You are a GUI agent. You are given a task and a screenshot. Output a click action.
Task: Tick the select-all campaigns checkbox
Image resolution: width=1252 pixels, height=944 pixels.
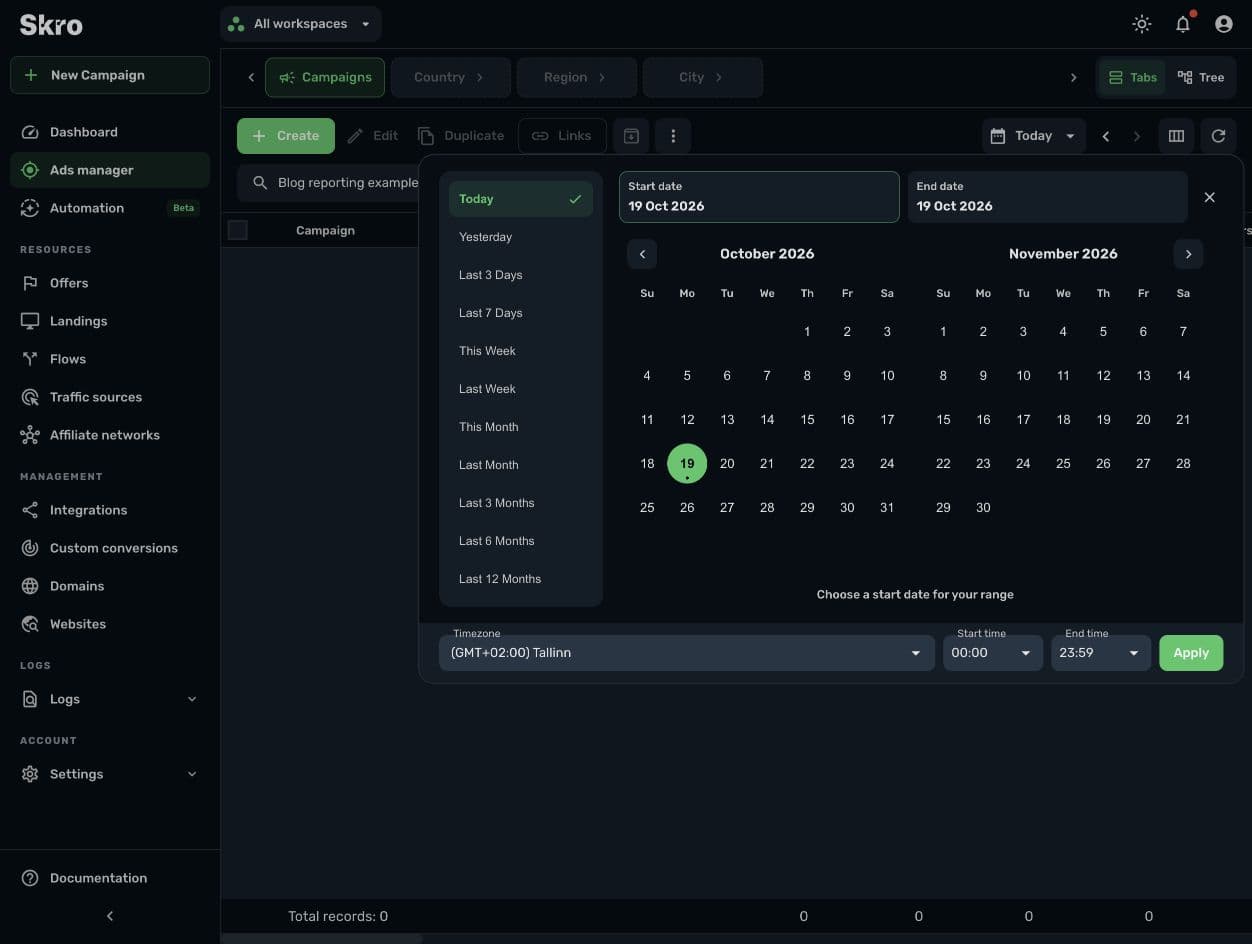point(238,230)
